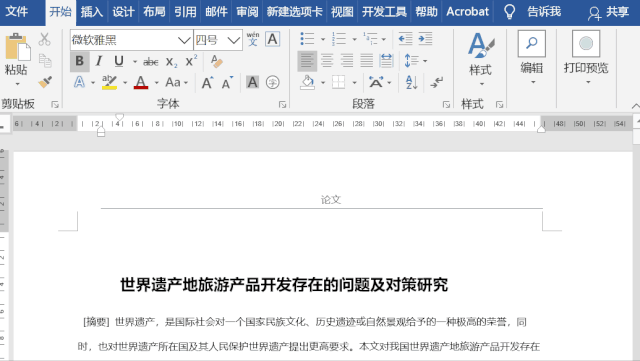Open the font size dropdown 四号
The height and width of the screenshot is (361, 640).
click(x=233, y=40)
